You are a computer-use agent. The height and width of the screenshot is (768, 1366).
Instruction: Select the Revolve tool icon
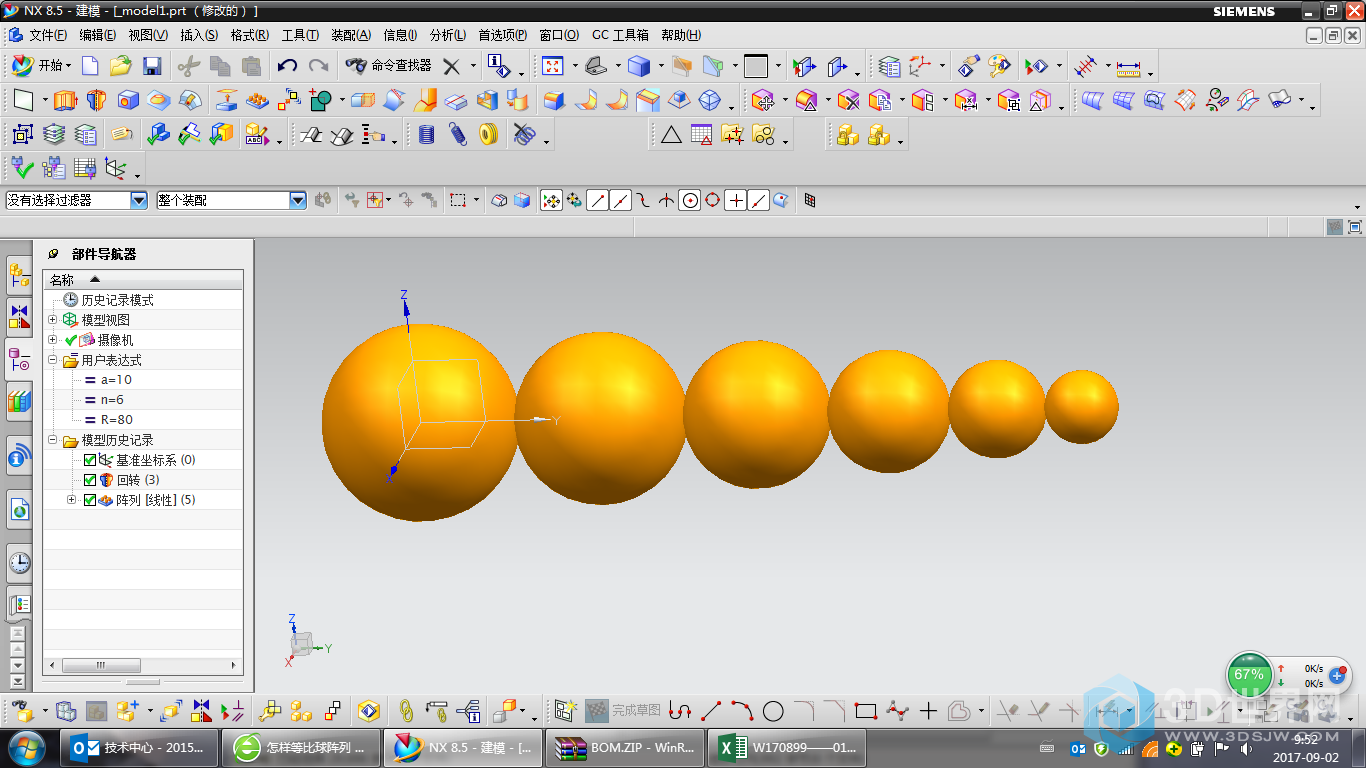coord(96,100)
